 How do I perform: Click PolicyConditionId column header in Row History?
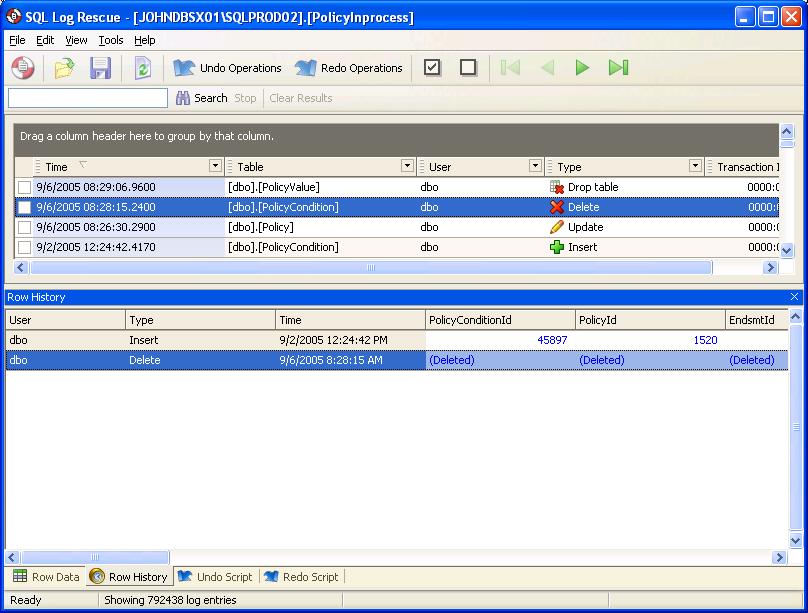pos(500,320)
